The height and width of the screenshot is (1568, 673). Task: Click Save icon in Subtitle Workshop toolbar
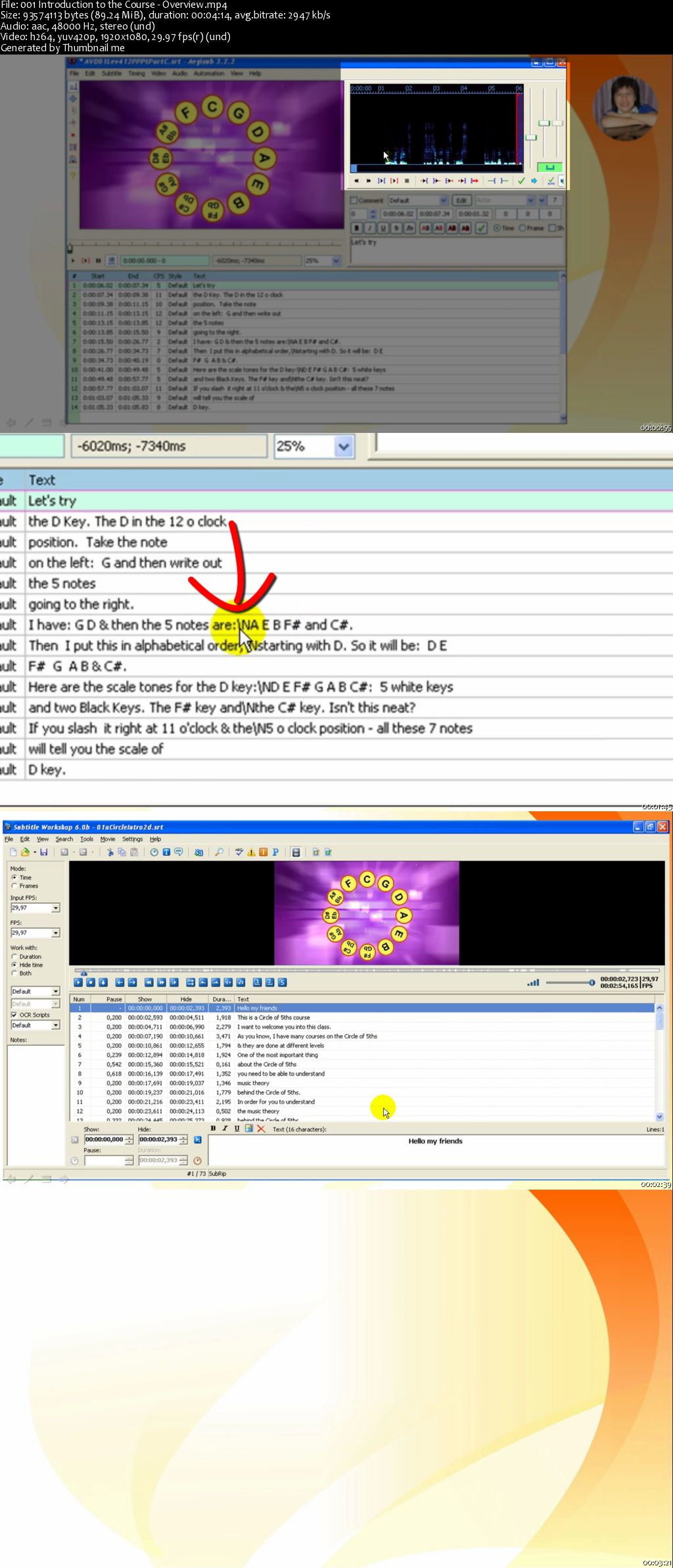[43, 852]
